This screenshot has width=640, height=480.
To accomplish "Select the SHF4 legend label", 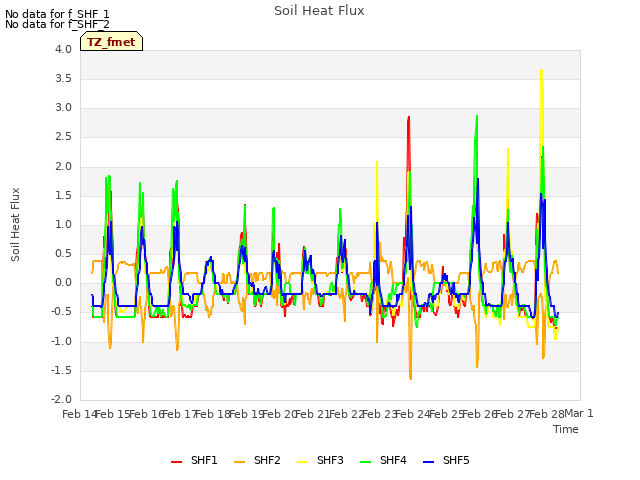I will click(x=393, y=460).
